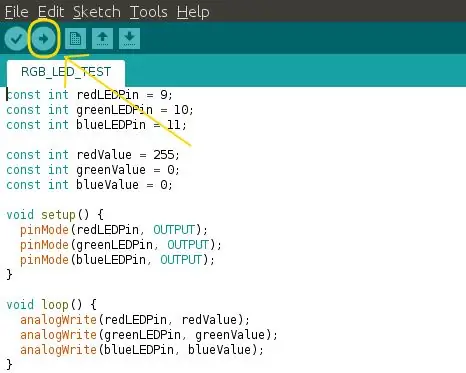The image size is (466, 373).
Task: Open the Edit menu
Action: pos(51,12)
